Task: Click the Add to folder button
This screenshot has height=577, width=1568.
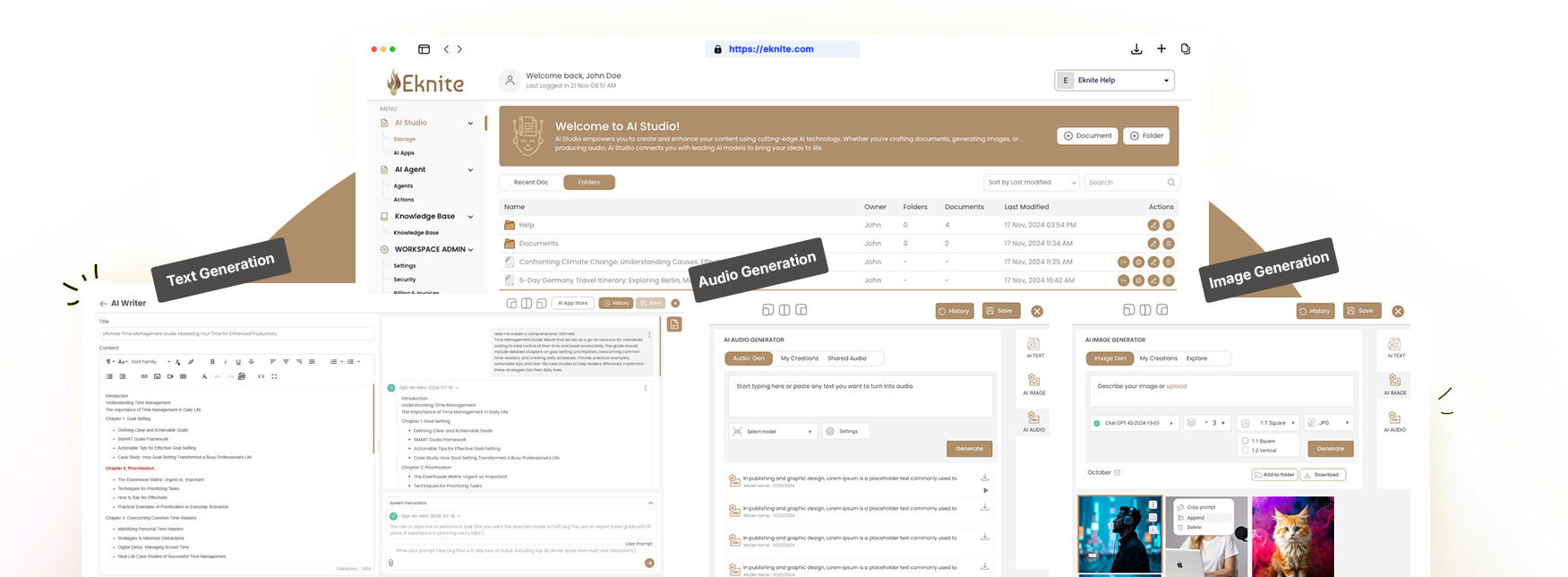Action: [1273, 475]
